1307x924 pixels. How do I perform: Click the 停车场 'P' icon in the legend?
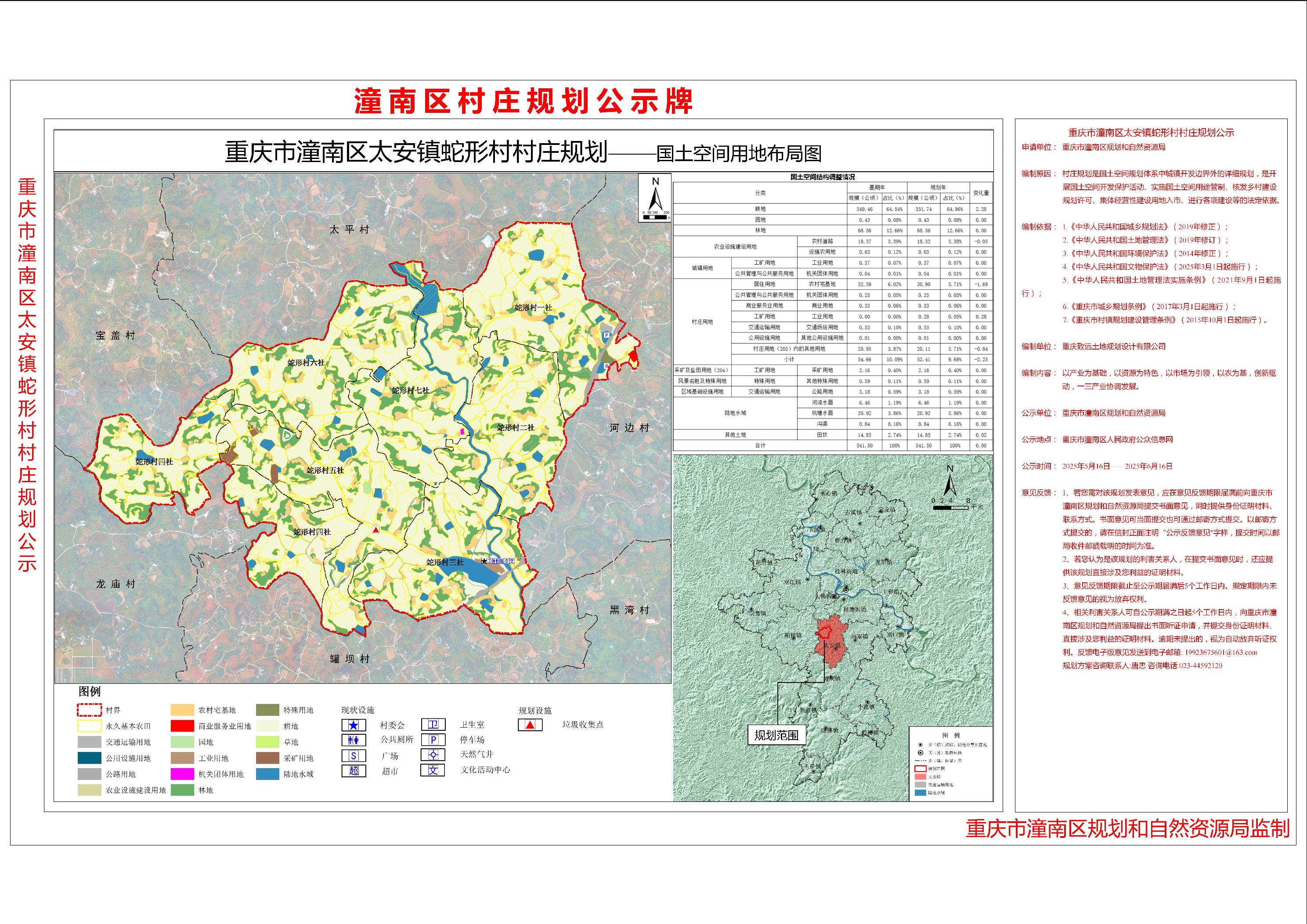click(x=433, y=740)
